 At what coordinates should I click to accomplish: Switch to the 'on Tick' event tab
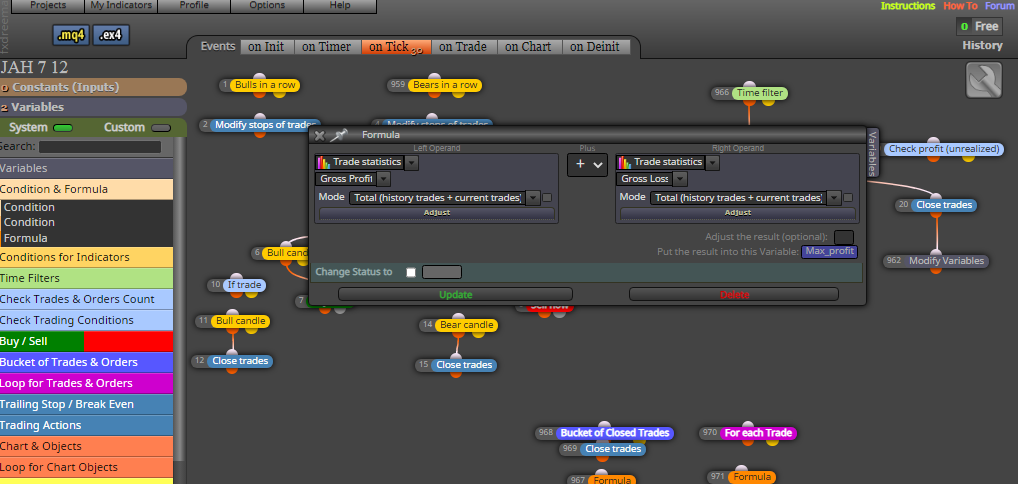click(x=395, y=47)
